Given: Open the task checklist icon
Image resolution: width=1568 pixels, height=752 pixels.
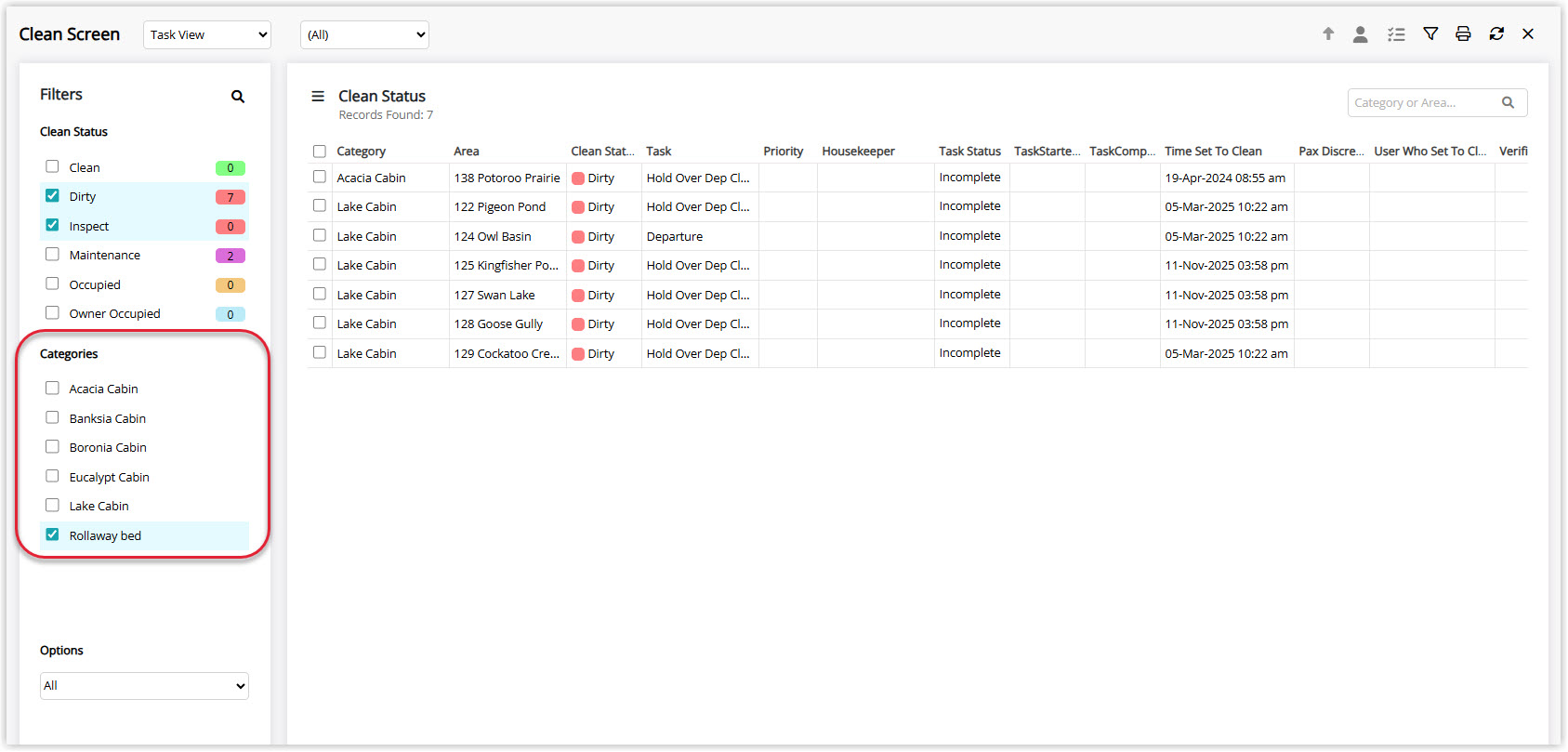Looking at the screenshot, I should click(1396, 34).
